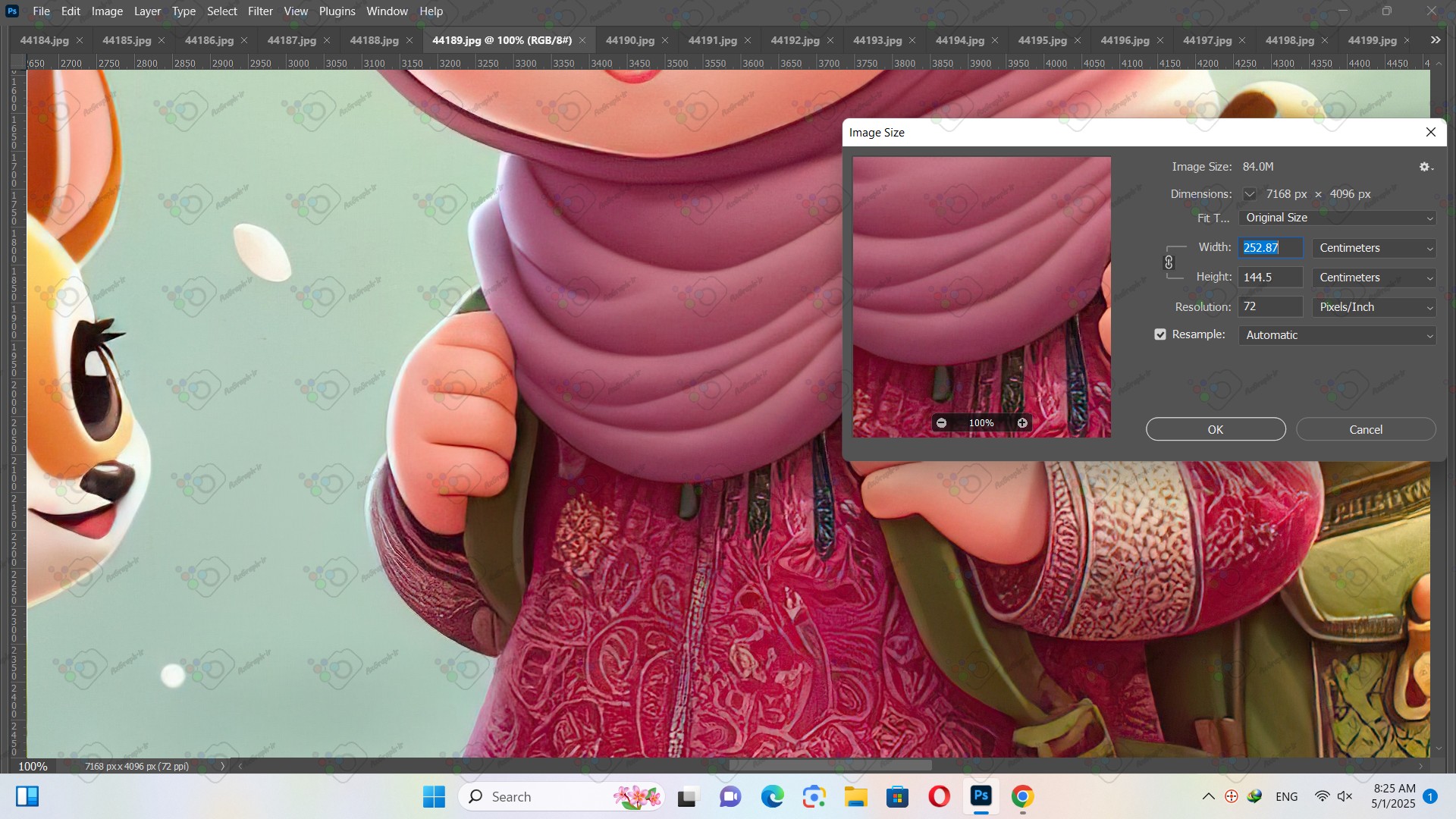Show hidden system tray icons
The image size is (1456, 819).
tap(1209, 796)
